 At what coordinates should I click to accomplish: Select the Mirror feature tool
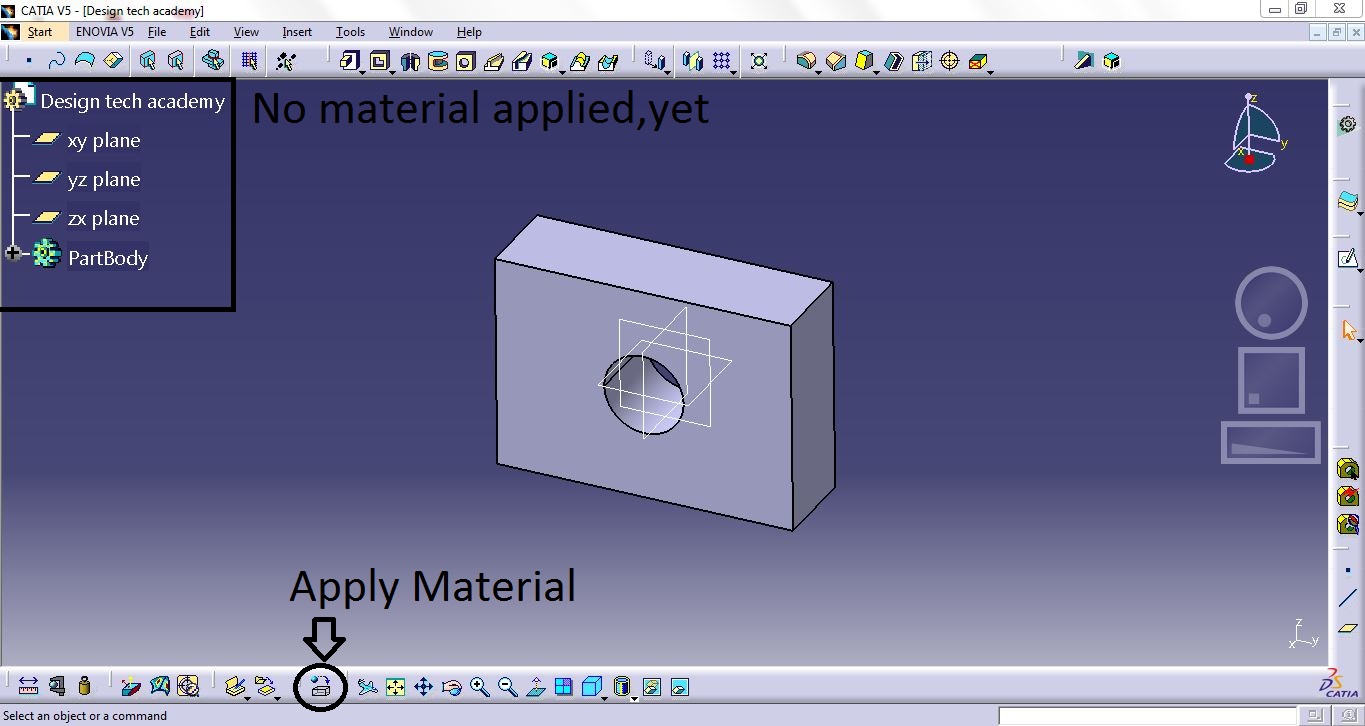click(690, 61)
